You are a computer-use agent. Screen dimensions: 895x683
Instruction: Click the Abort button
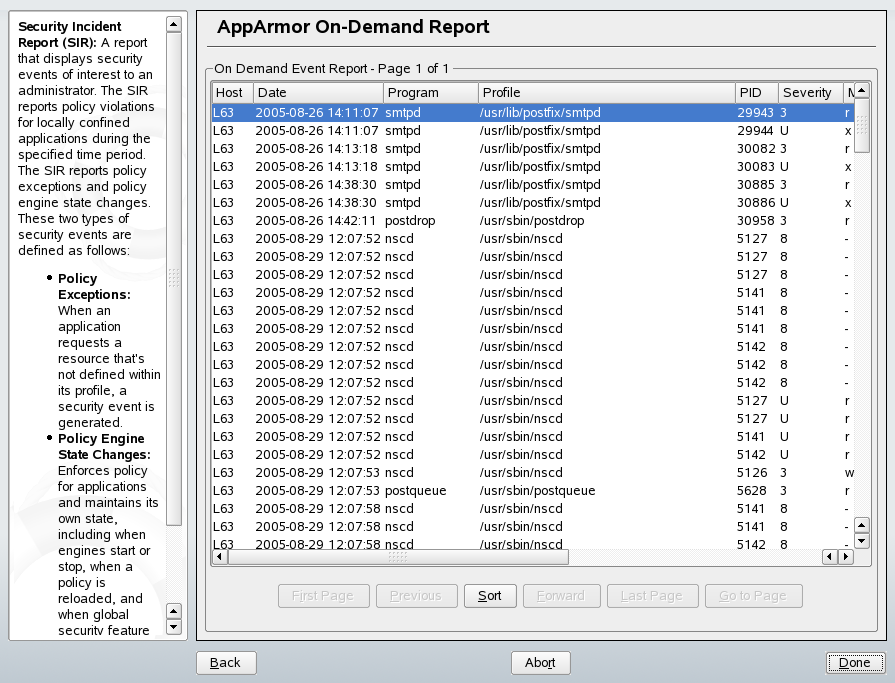point(540,662)
